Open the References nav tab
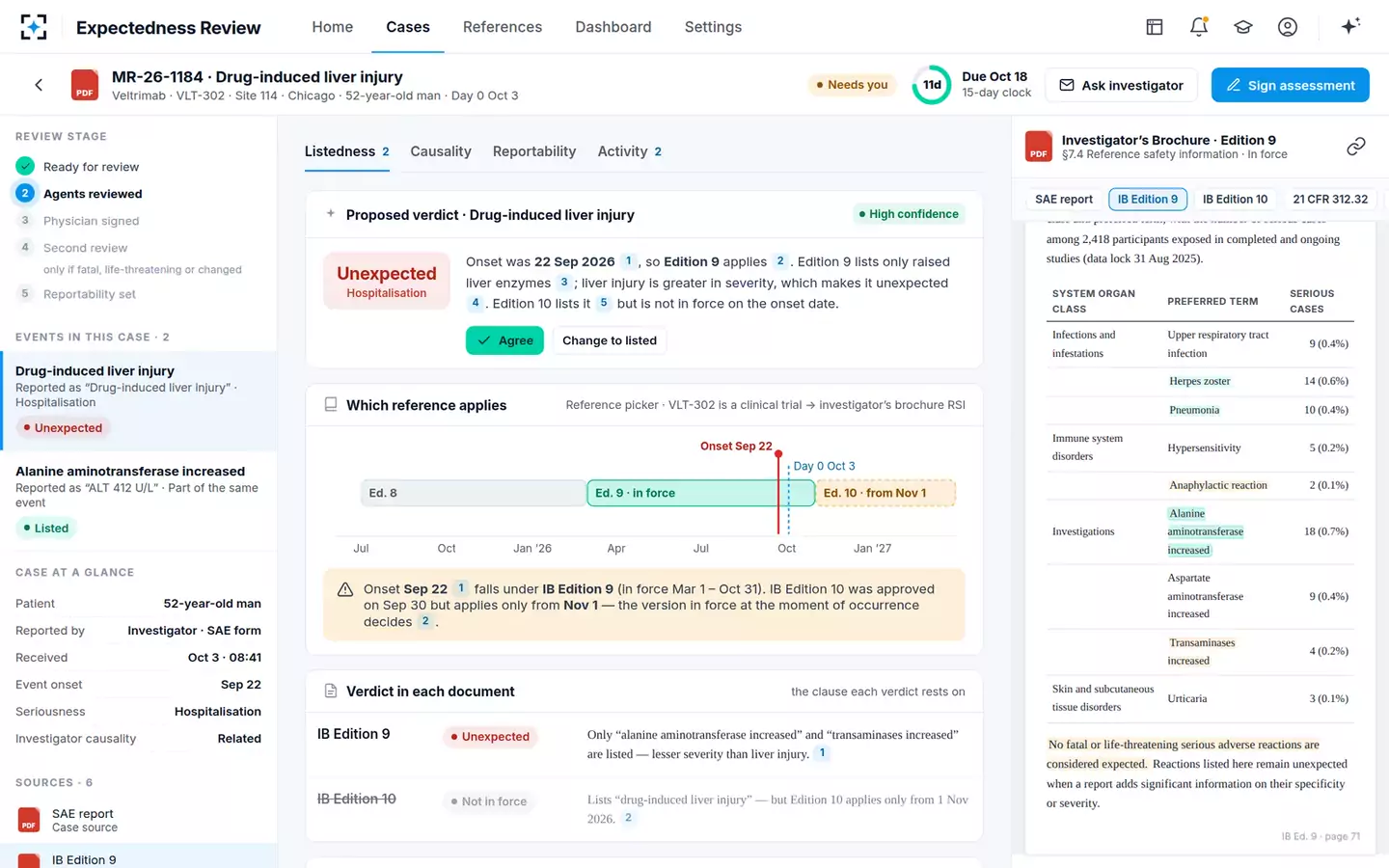This screenshot has width=1389, height=868. click(503, 27)
